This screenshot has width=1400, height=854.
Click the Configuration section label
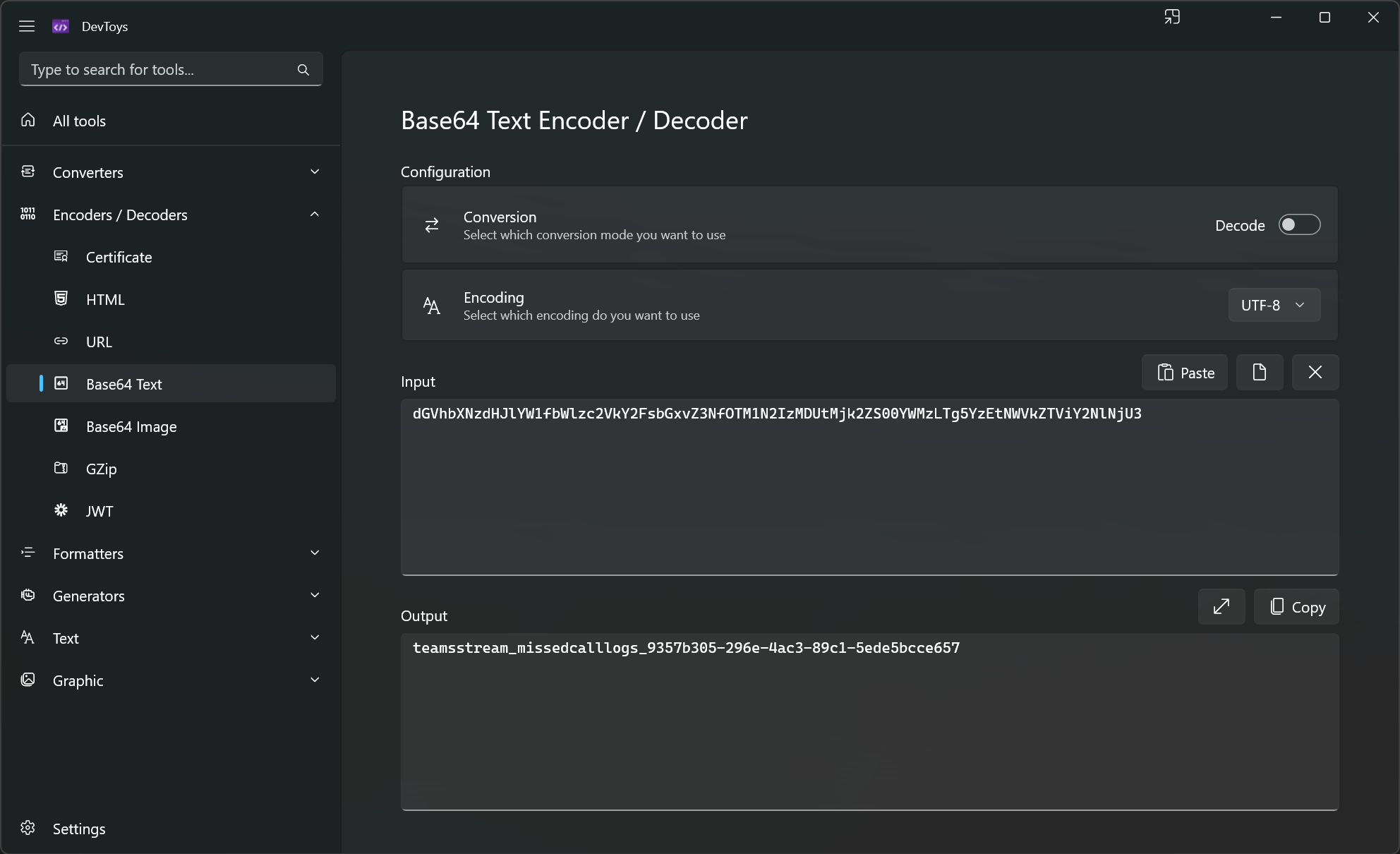pos(445,172)
